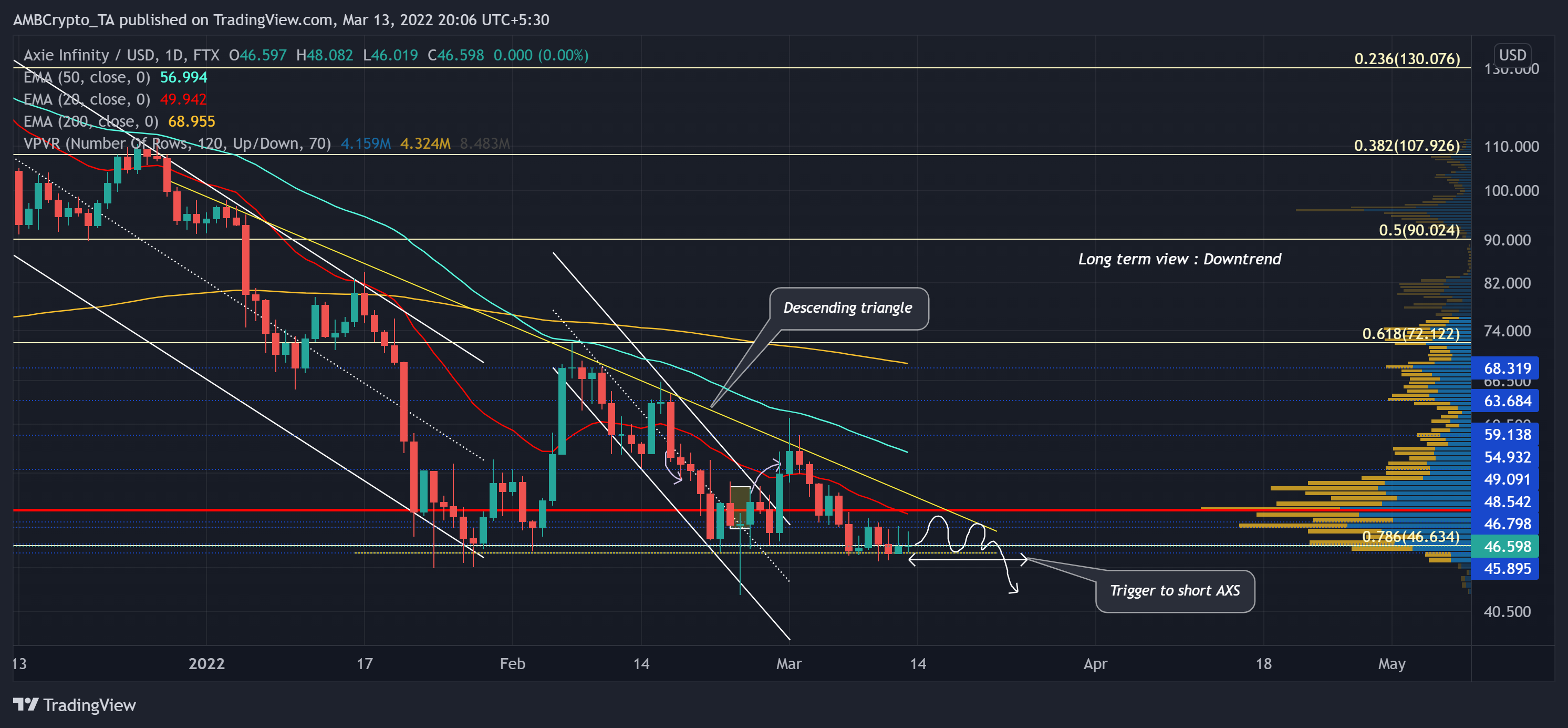Screen dimensions: 1568x728
Task: Open the USD currency selector
Action: pyautogui.click(x=1512, y=55)
